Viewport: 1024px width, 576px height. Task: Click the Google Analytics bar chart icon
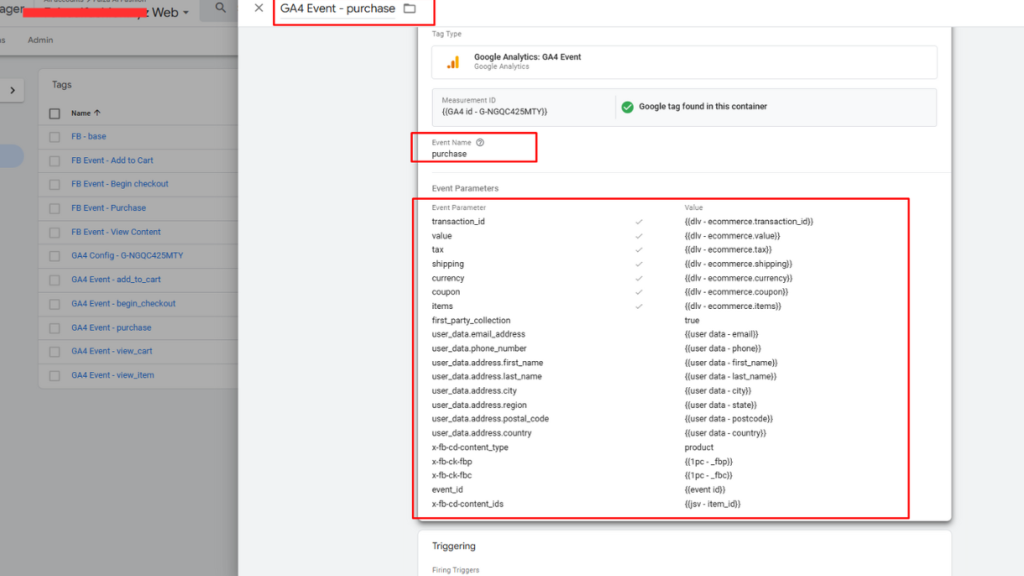coord(453,62)
